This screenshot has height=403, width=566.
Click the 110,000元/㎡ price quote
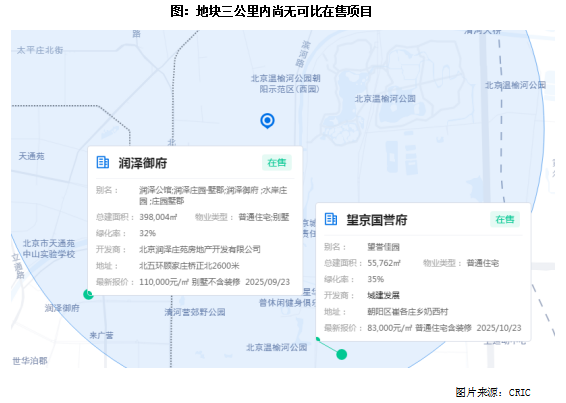point(164,282)
